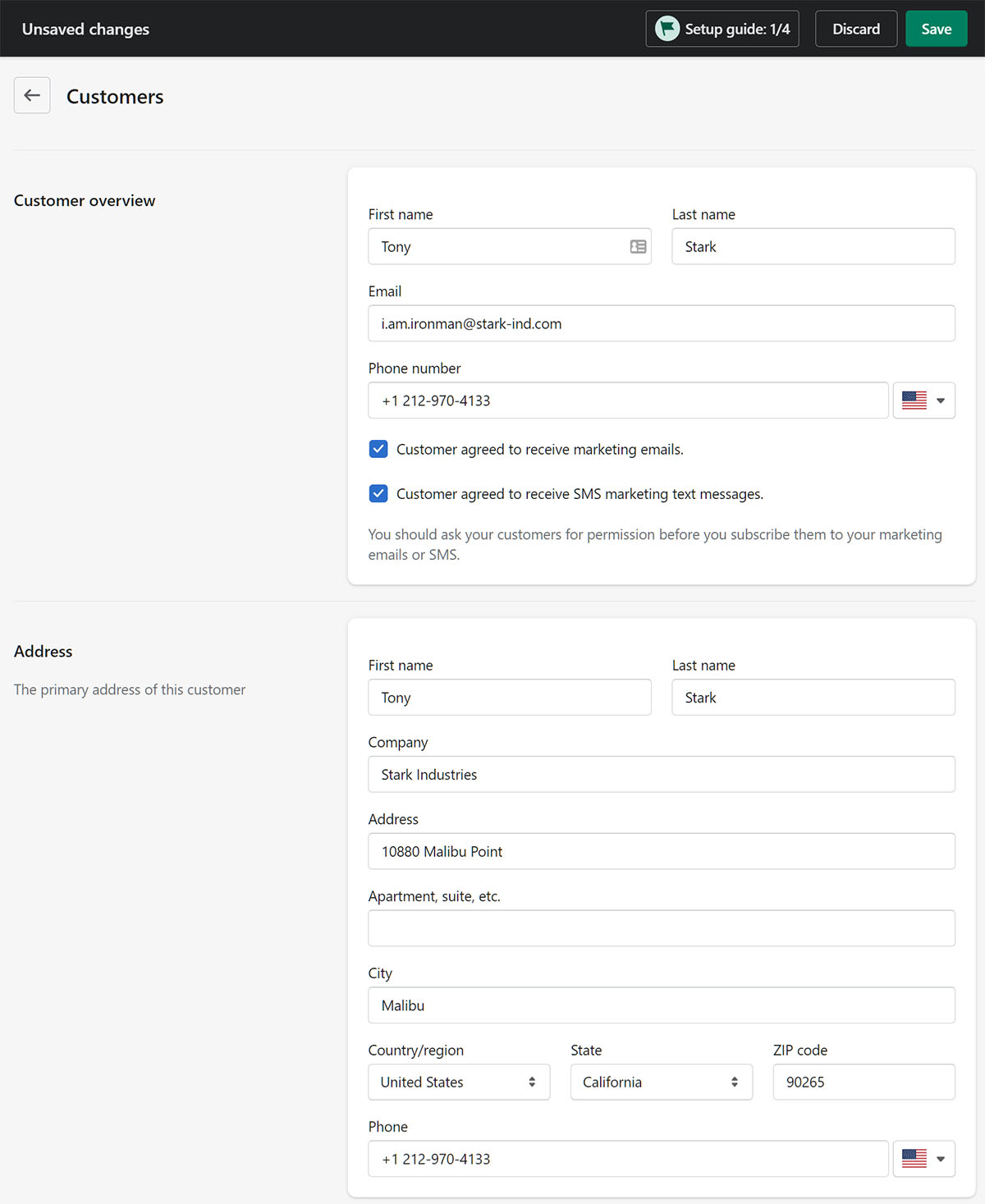Click the overview Phone number input field

coord(629,401)
